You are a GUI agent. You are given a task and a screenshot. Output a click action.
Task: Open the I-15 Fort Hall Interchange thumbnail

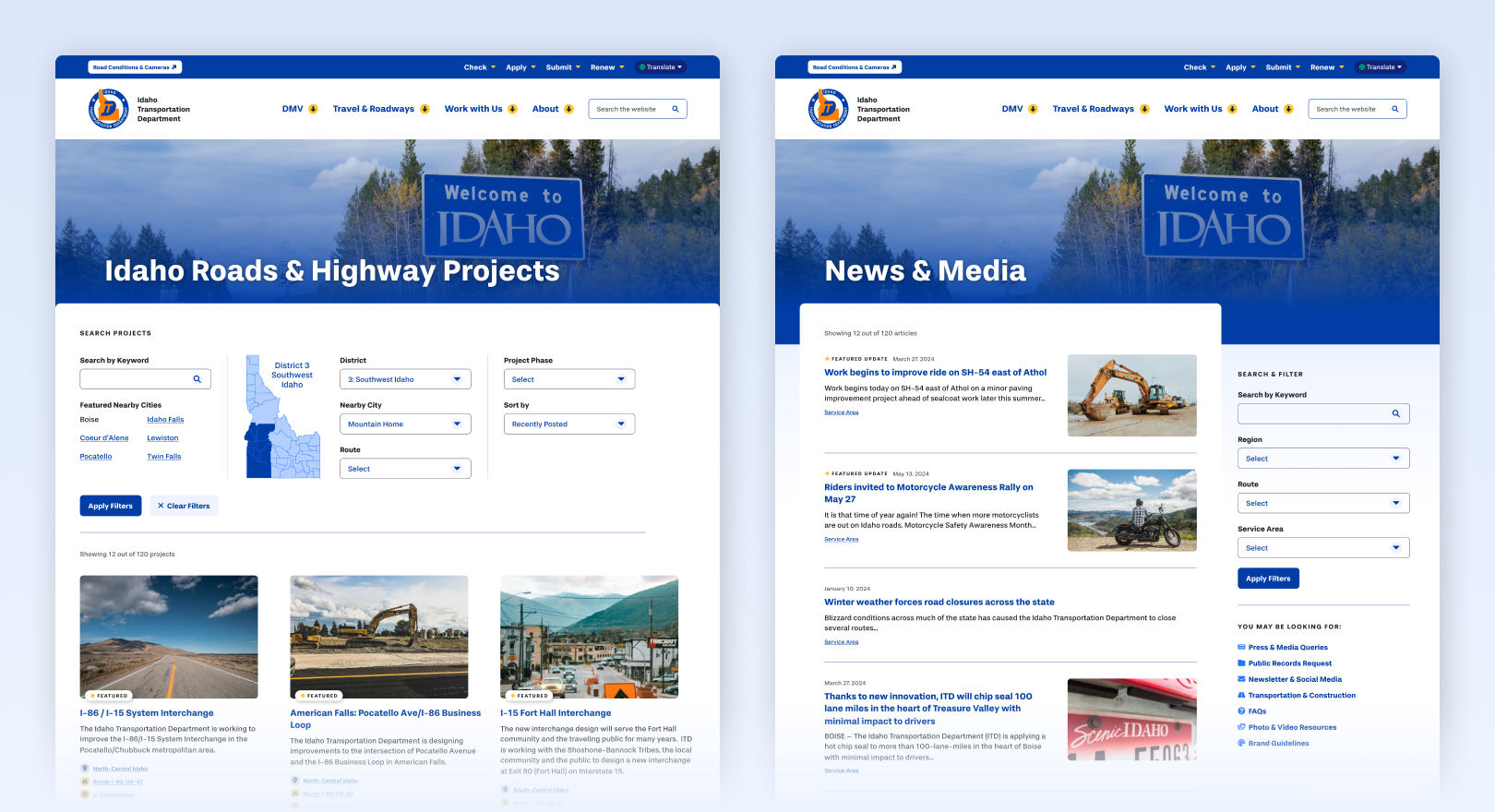589,637
